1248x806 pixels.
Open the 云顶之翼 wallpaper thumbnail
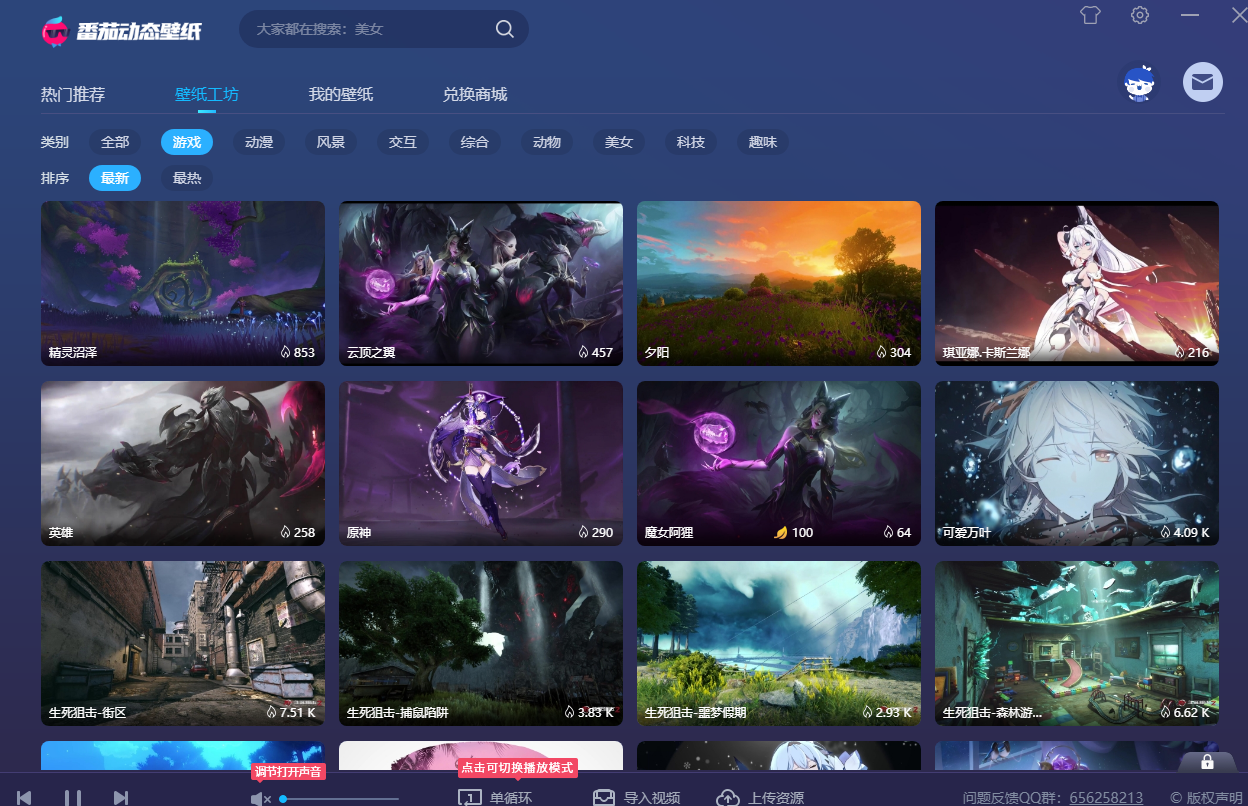tap(481, 283)
